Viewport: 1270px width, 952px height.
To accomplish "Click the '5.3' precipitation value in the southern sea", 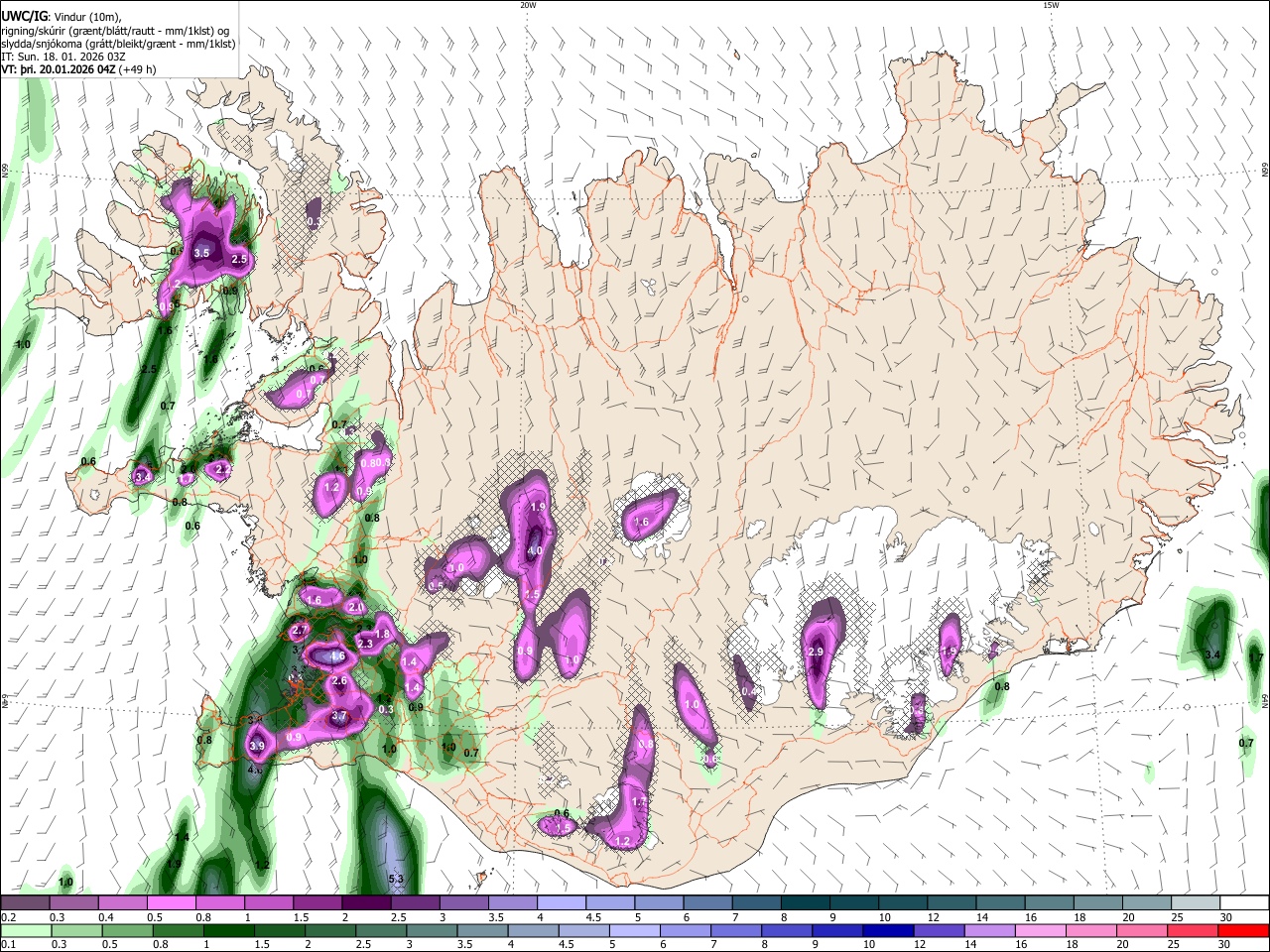I will [396, 879].
